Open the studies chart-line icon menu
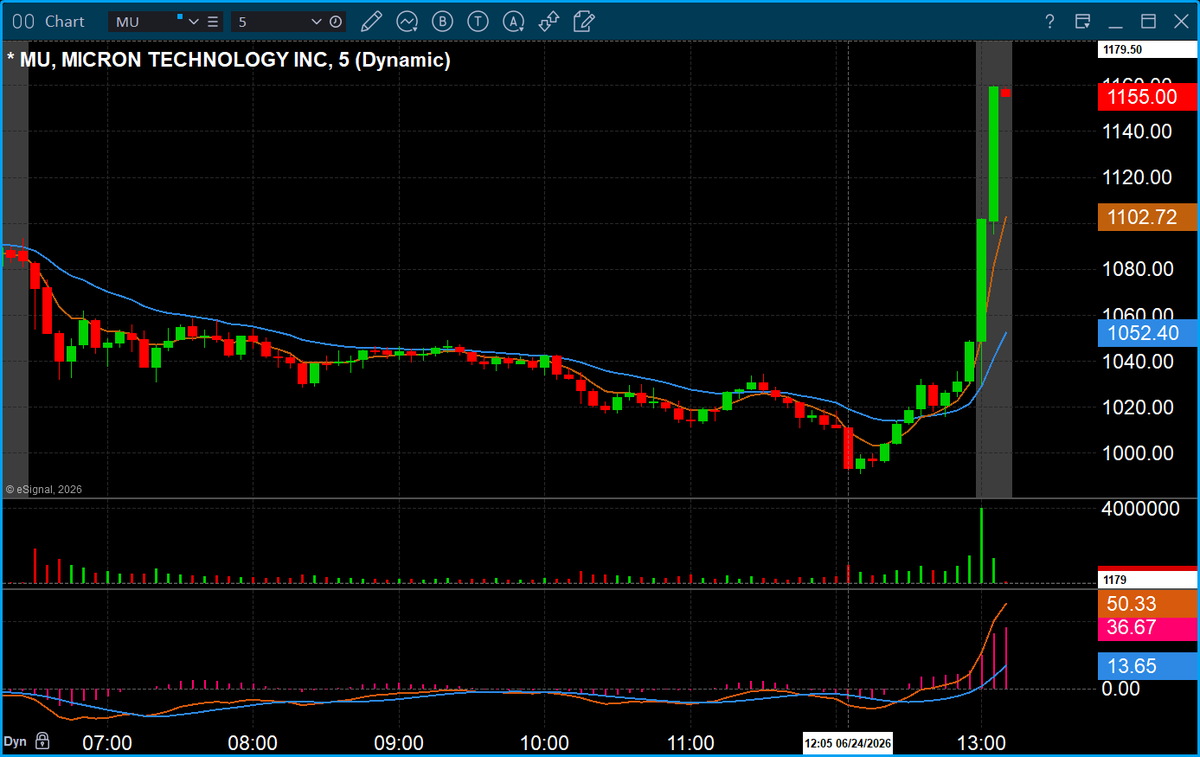1200x757 pixels. point(407,21)
